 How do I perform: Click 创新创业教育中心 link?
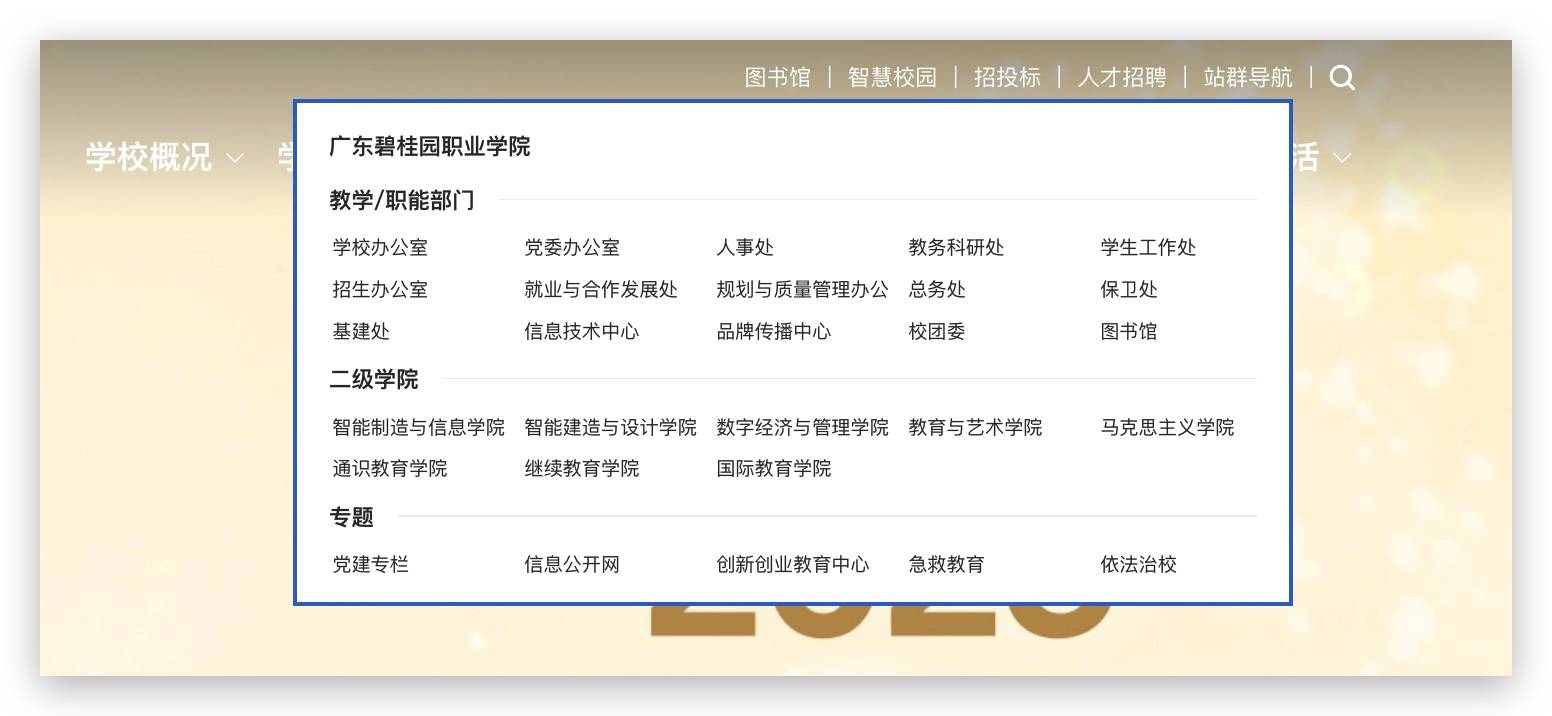(x=793, y=565)
